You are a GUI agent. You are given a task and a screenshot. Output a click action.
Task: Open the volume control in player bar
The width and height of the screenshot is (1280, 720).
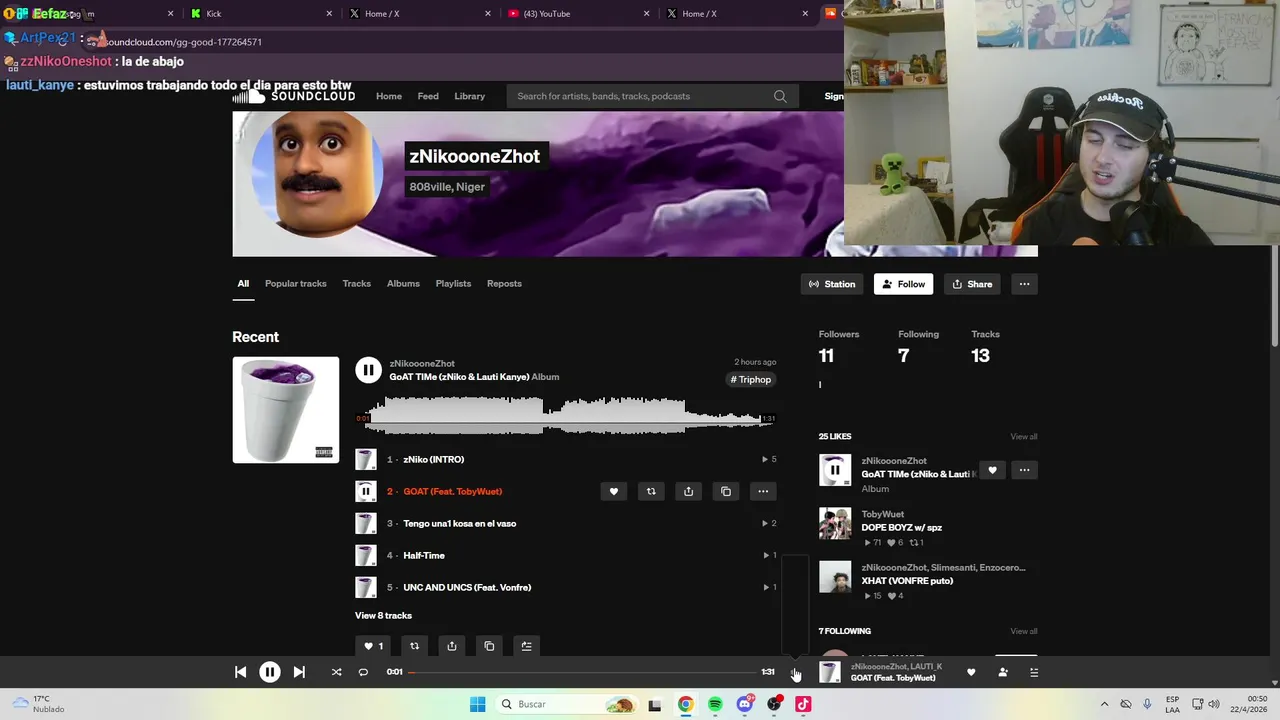(795, 672)
